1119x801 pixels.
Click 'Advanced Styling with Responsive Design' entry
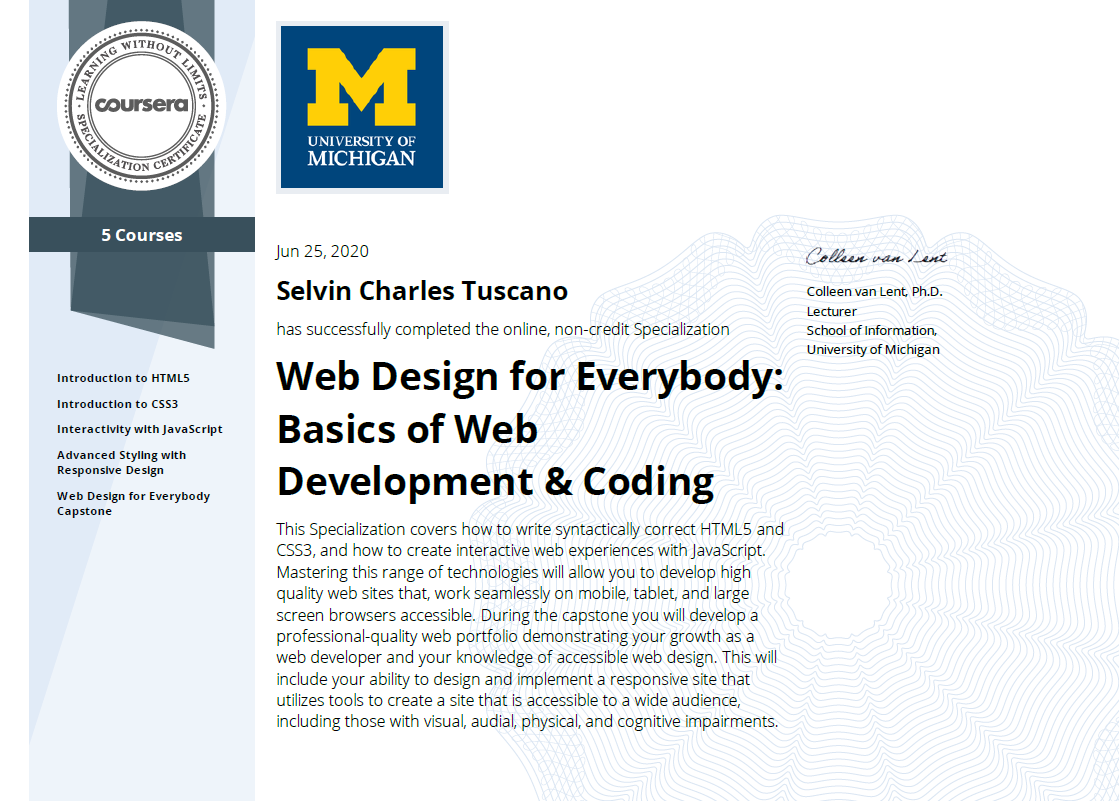point(121,463)
